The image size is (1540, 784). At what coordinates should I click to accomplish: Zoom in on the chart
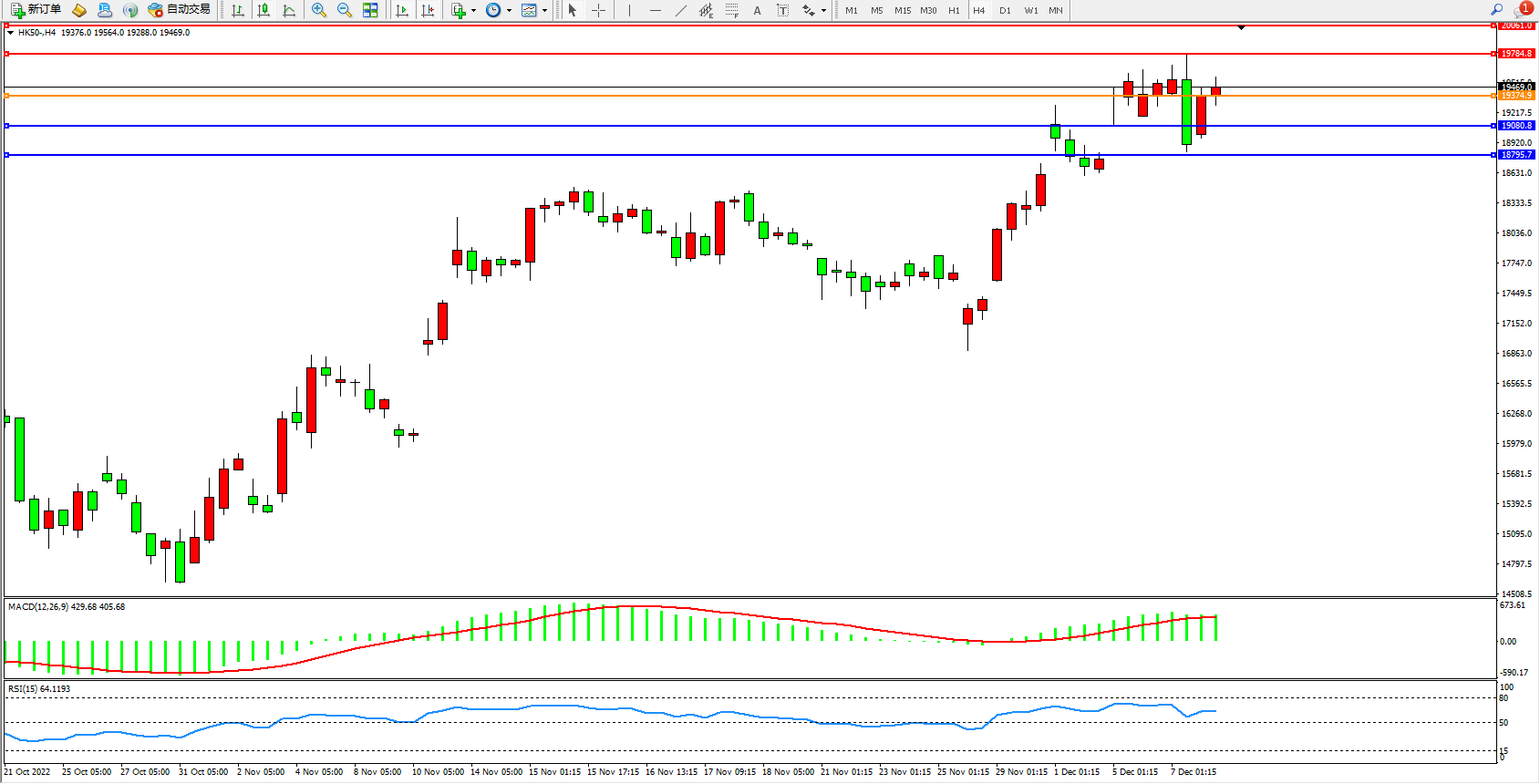[319, 10]
